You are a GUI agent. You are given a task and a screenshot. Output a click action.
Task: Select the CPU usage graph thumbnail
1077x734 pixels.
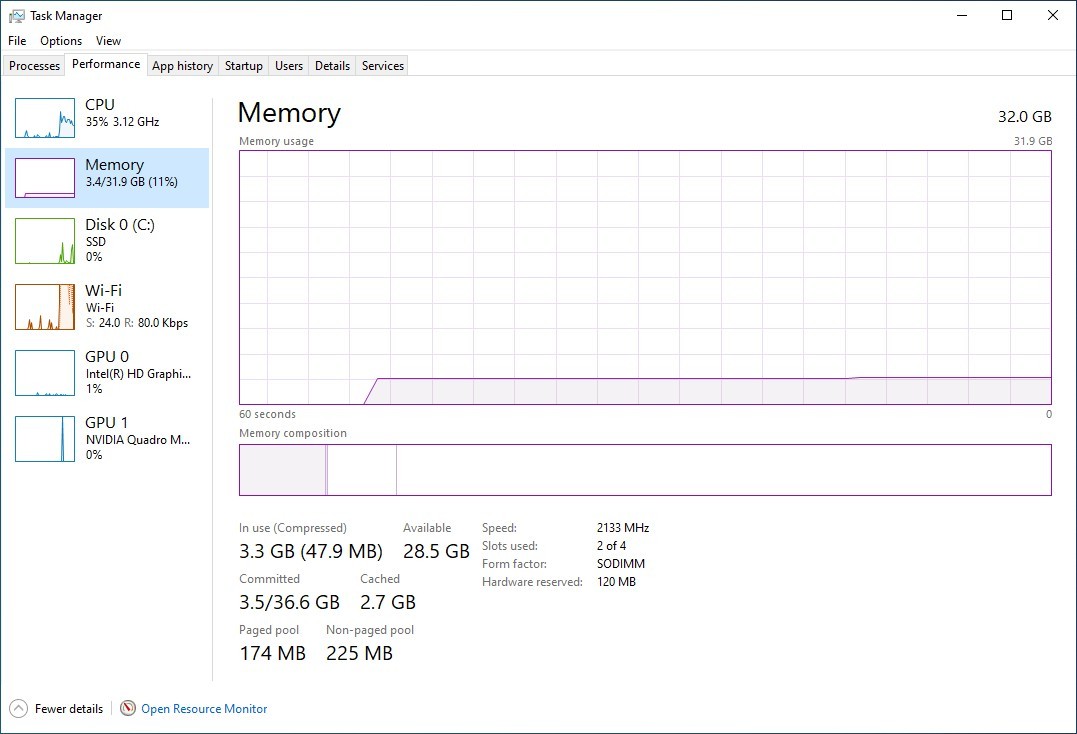[x=45, y=118]
